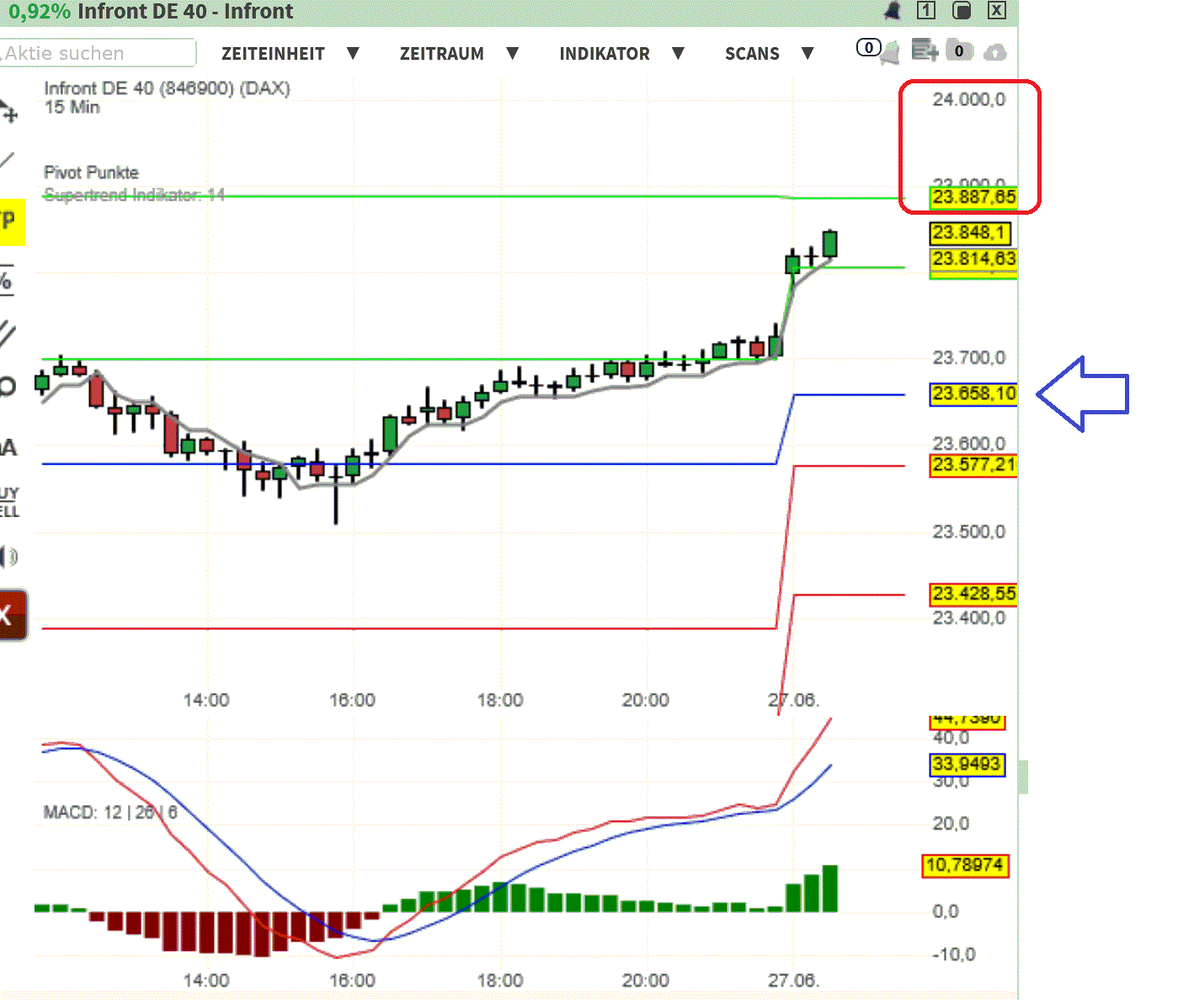The image size is (1178, 1008).
Task: Click the 23.500,0 price axis label
Action: [969, 532]
